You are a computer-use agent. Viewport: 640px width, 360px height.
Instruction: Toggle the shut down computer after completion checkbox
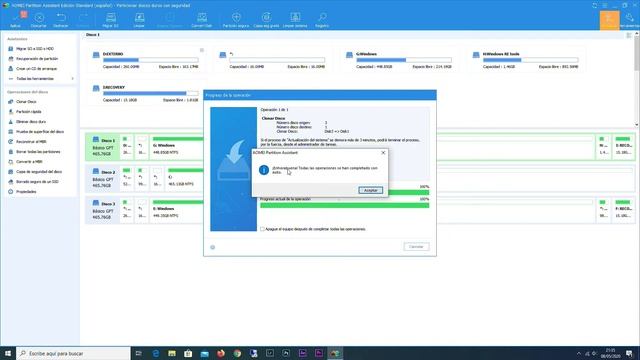[x=262, y=229]
